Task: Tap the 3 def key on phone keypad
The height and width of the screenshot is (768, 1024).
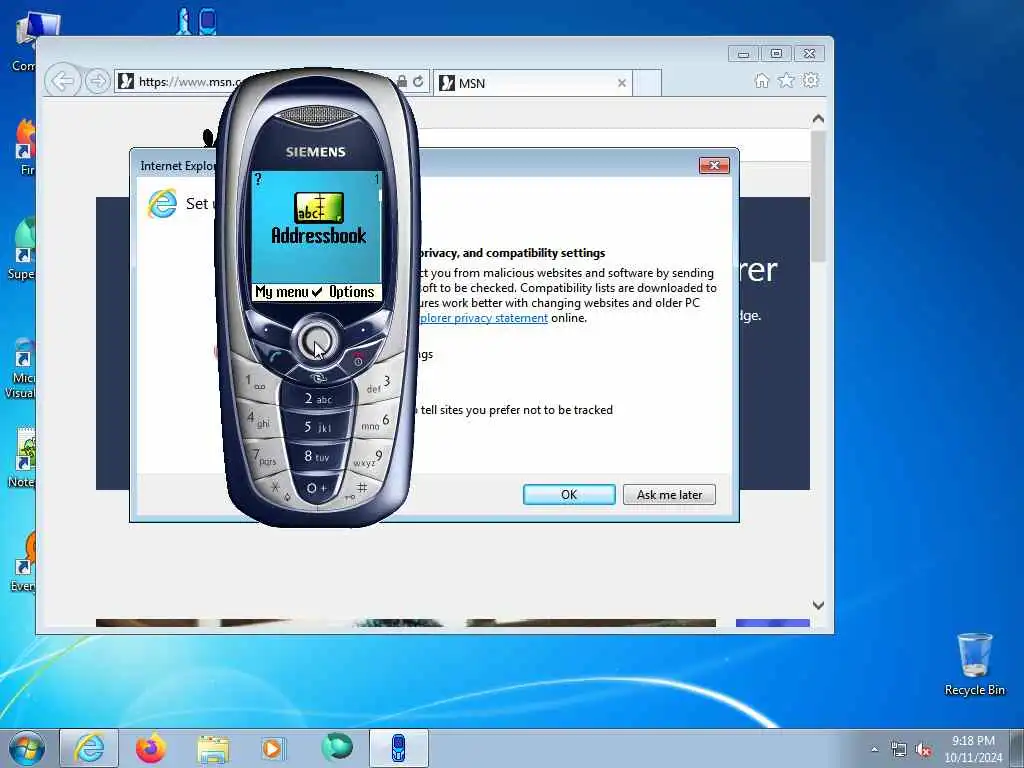Action: pos(379,384)
